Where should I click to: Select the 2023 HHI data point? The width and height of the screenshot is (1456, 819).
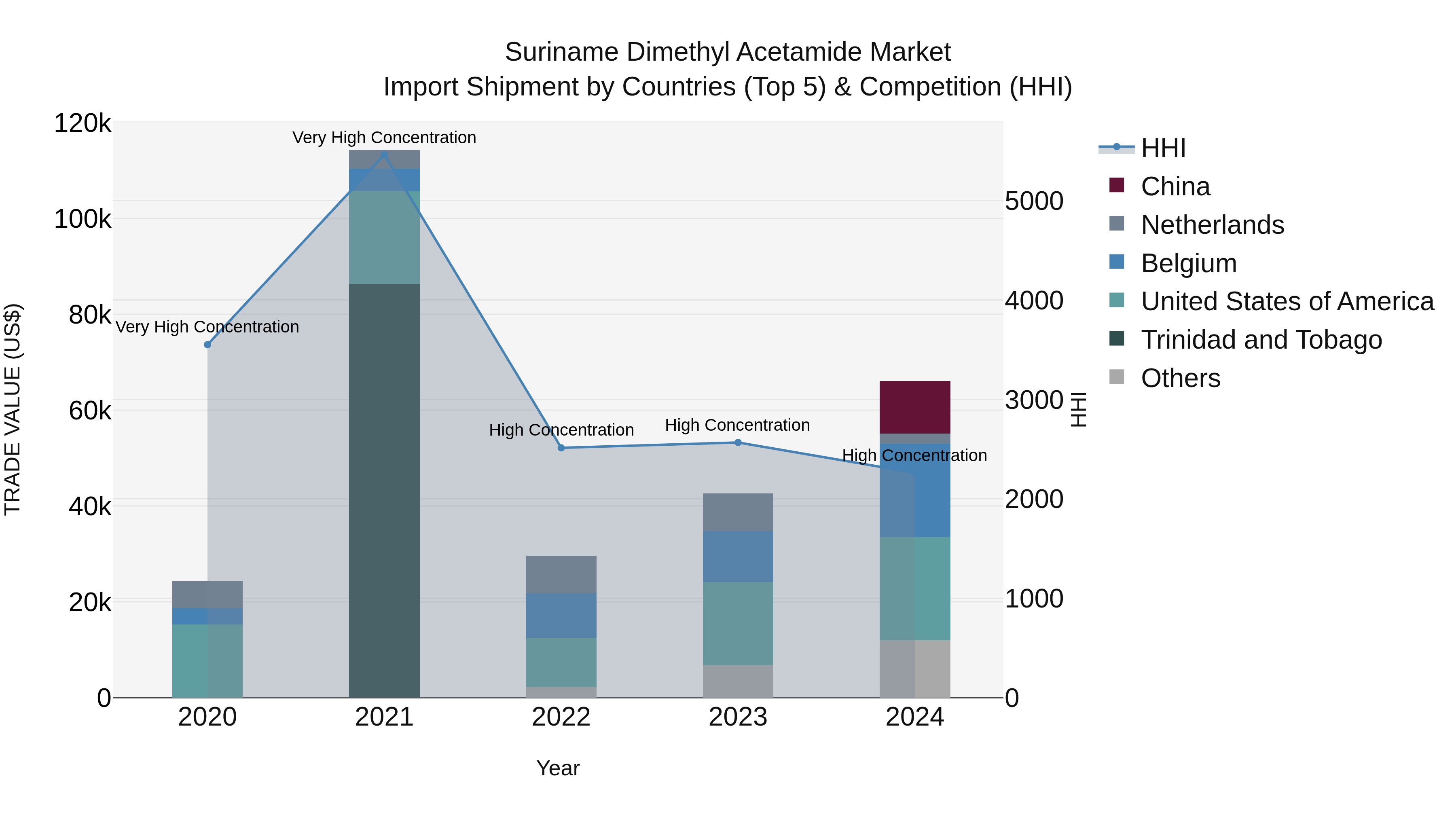tap(738, 442)
